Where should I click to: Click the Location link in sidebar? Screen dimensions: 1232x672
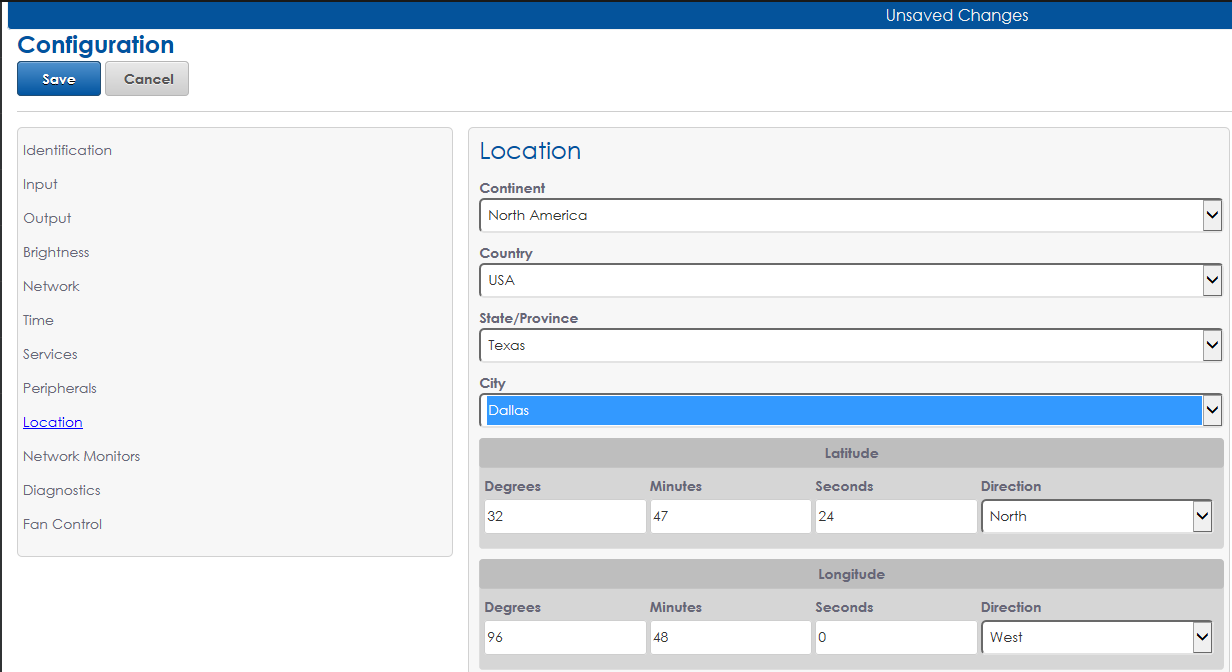[x=53, y=422]
